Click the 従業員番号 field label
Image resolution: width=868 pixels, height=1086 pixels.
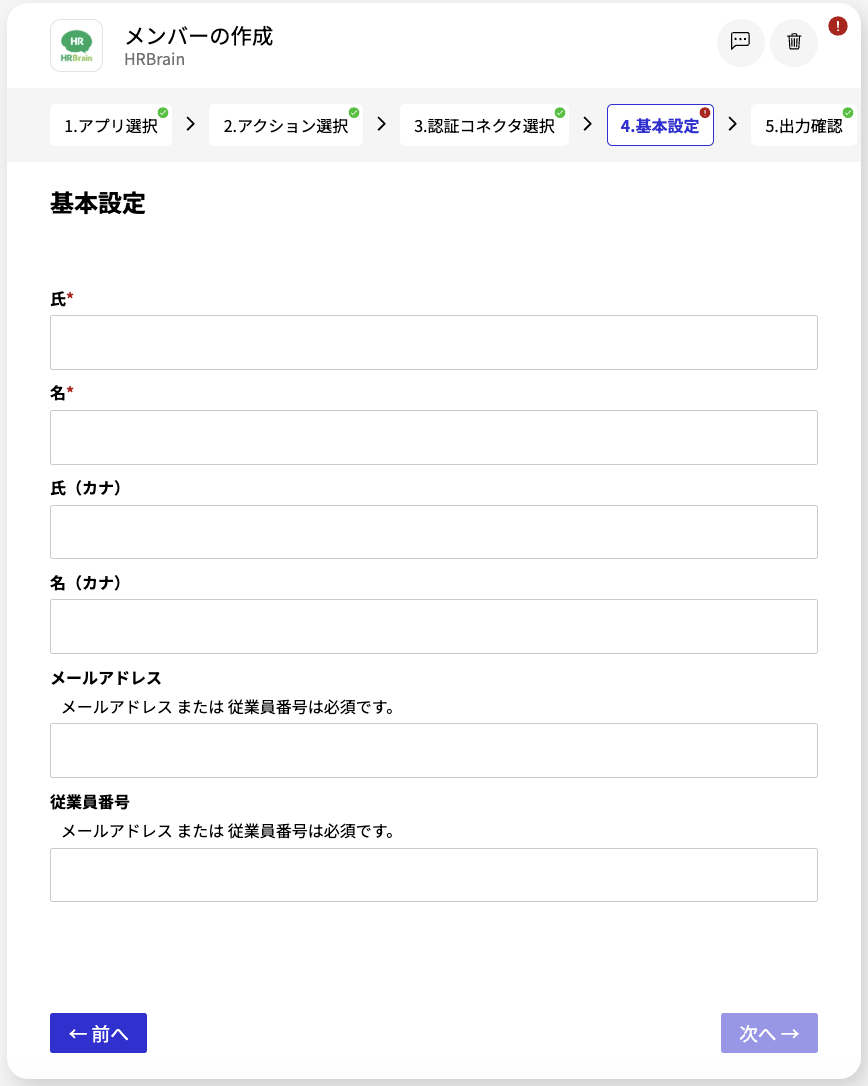coord(90,802)
